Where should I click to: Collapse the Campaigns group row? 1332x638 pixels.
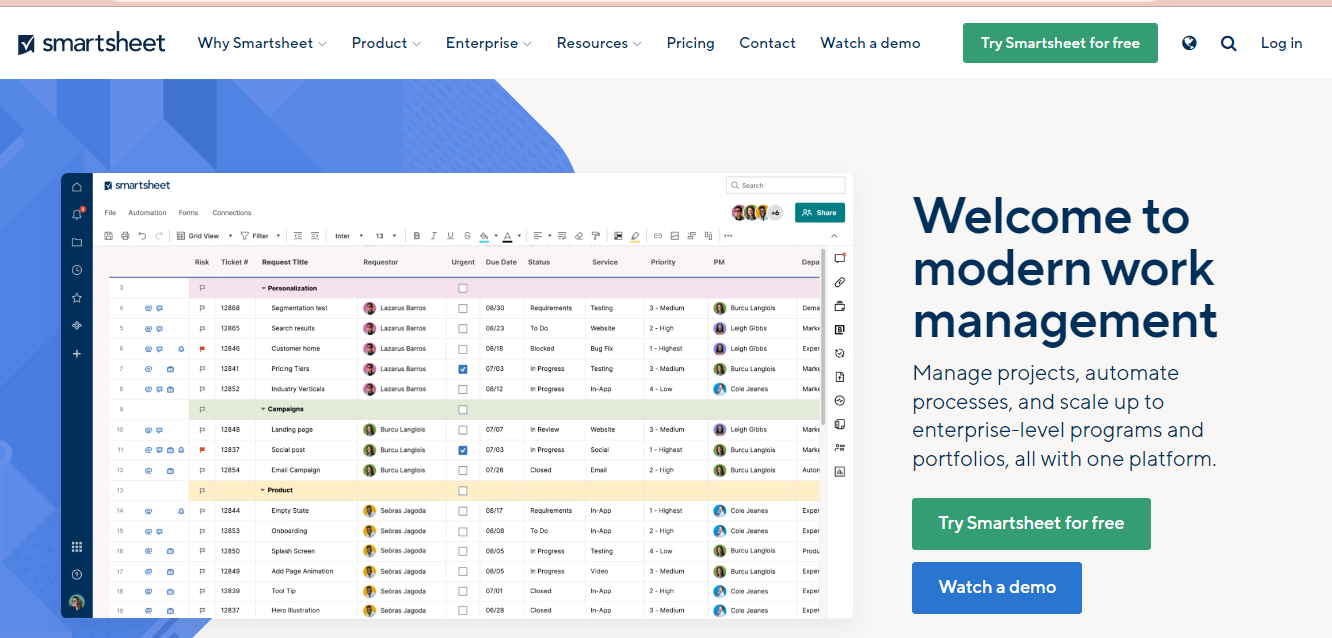tap(265, 409)
